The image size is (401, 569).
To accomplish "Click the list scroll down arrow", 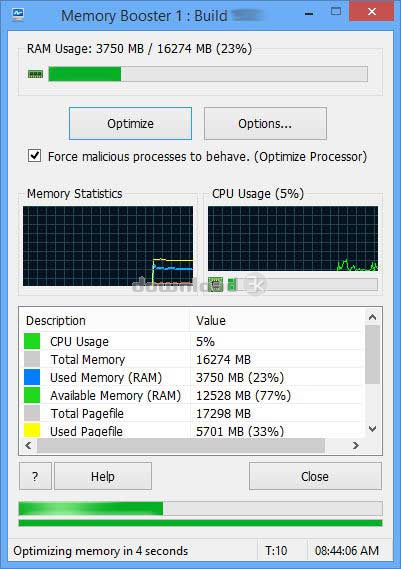I will (x=372, y=429).
